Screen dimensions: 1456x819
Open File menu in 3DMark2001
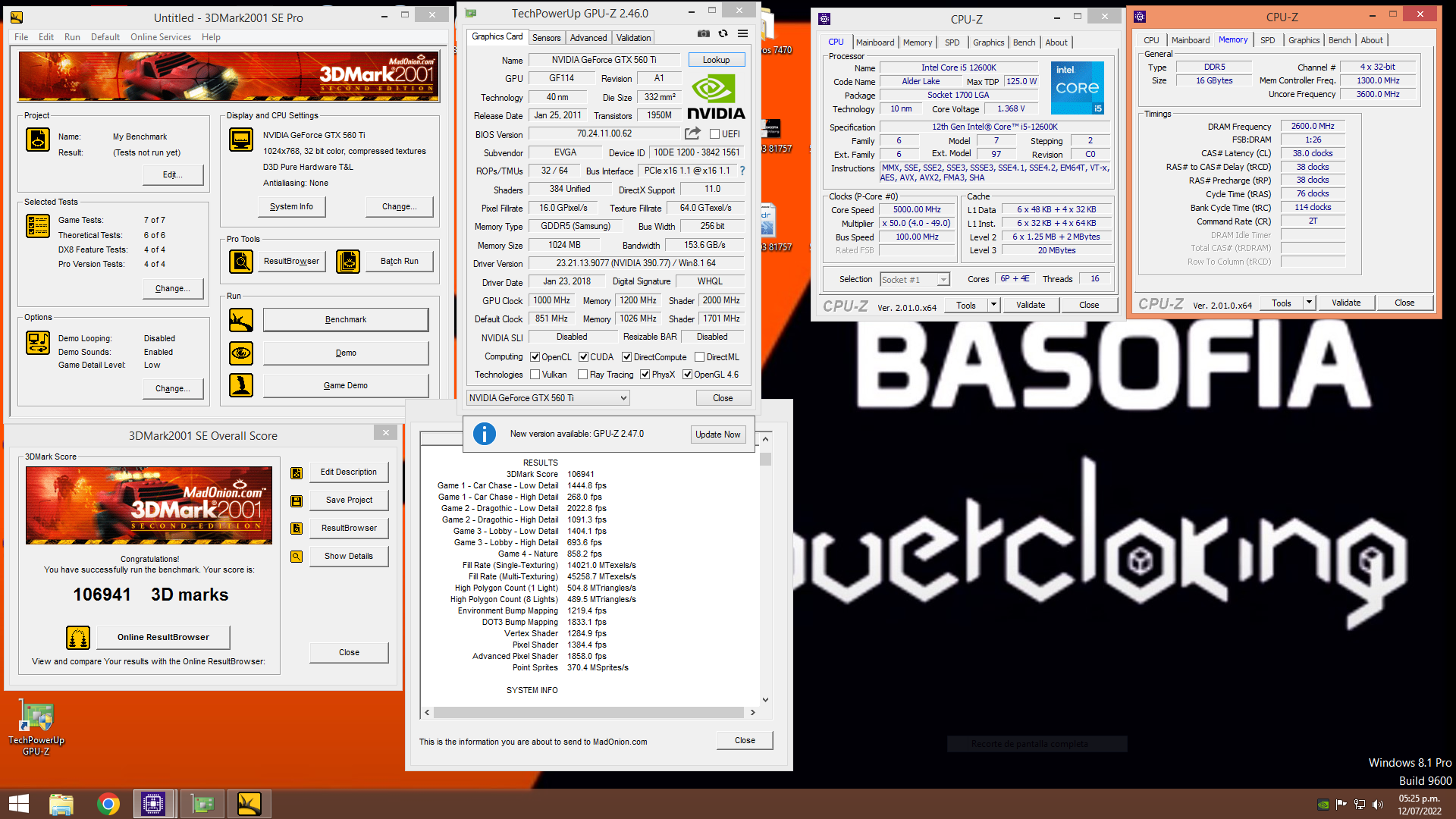(21, 37)
